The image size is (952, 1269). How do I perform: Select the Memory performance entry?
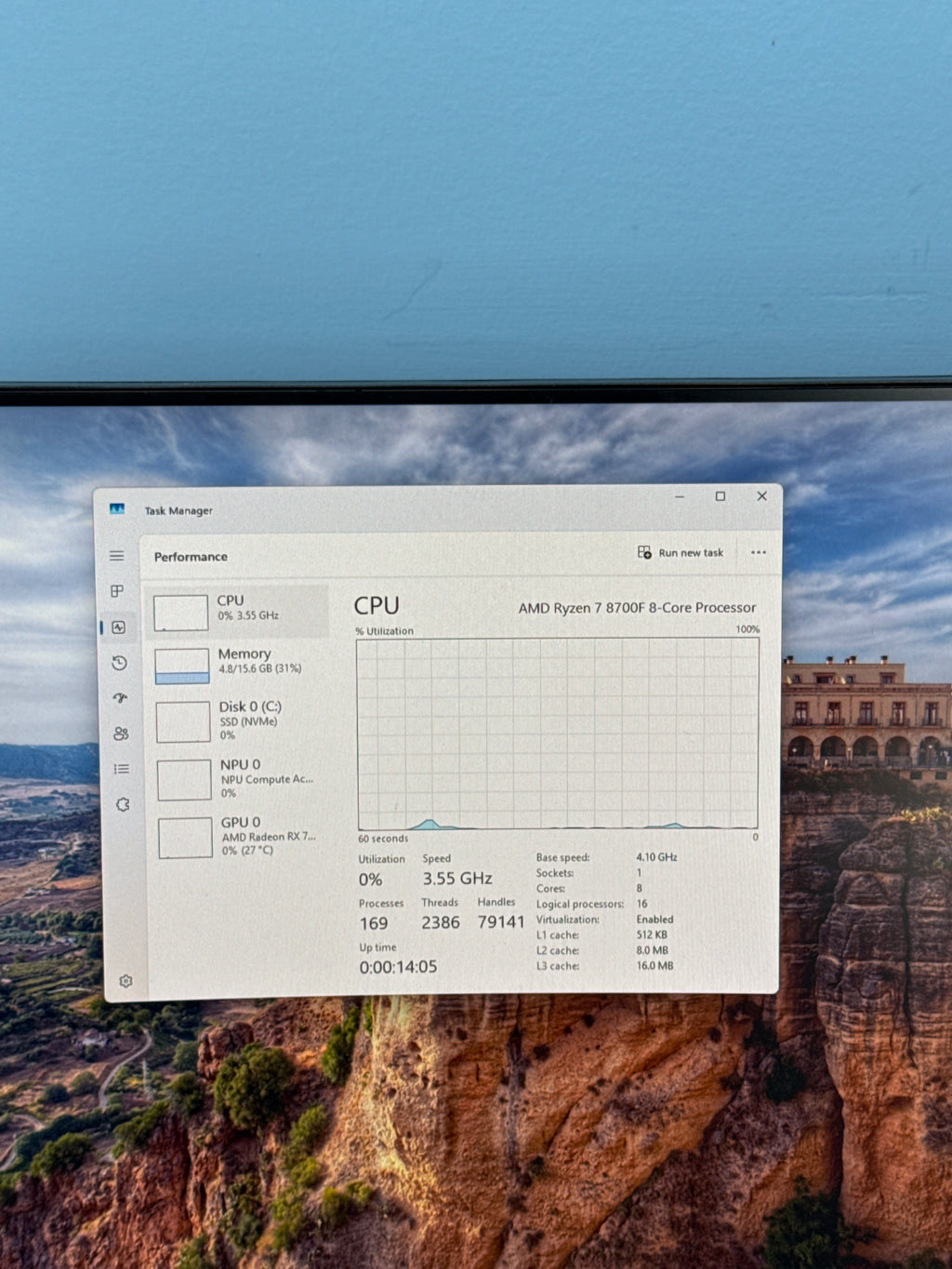click(x=240, y=664)
